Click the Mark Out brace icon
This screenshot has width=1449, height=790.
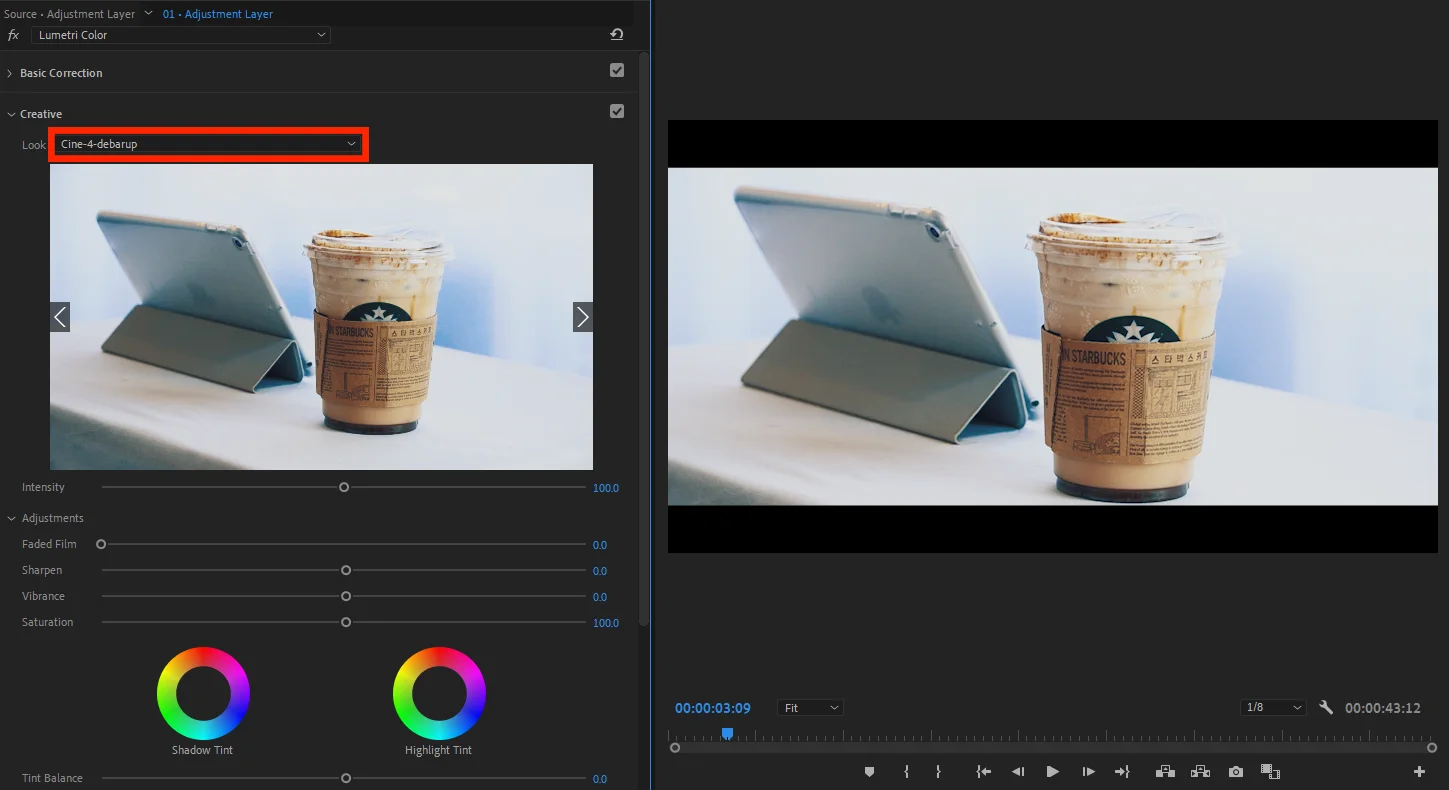(x=938, y=772)
